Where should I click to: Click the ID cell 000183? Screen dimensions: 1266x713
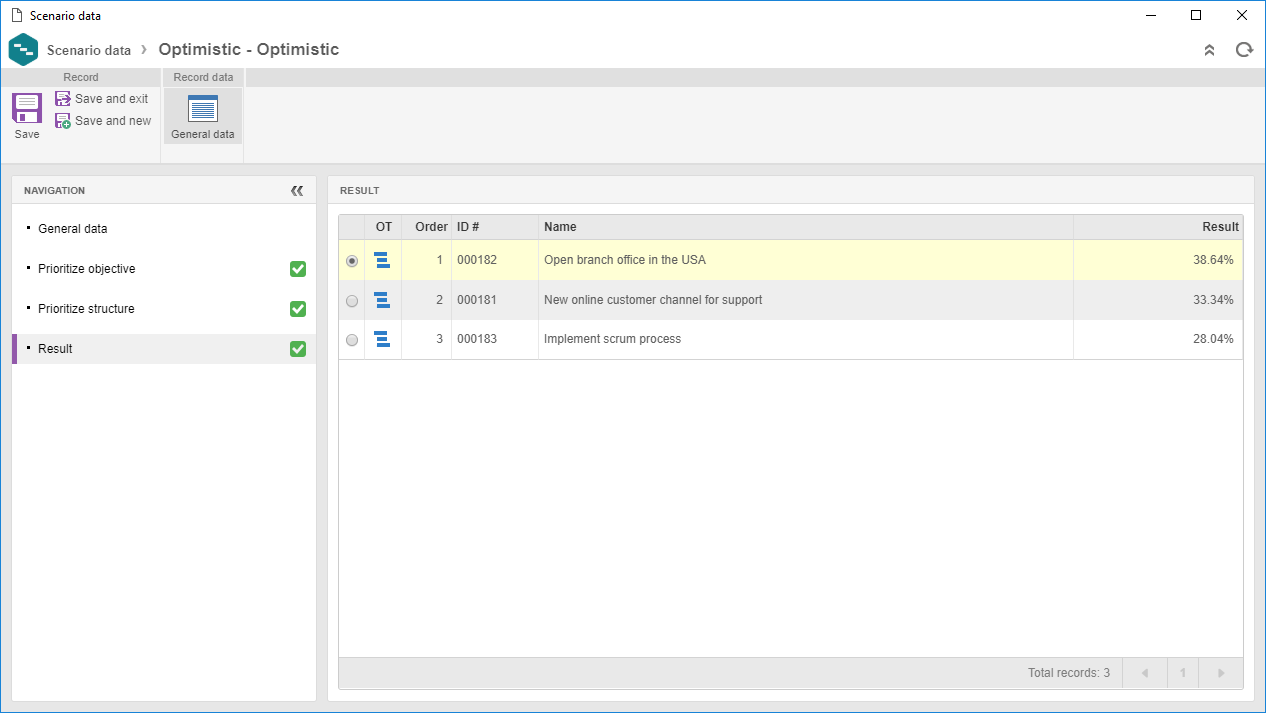pos(477,339)
